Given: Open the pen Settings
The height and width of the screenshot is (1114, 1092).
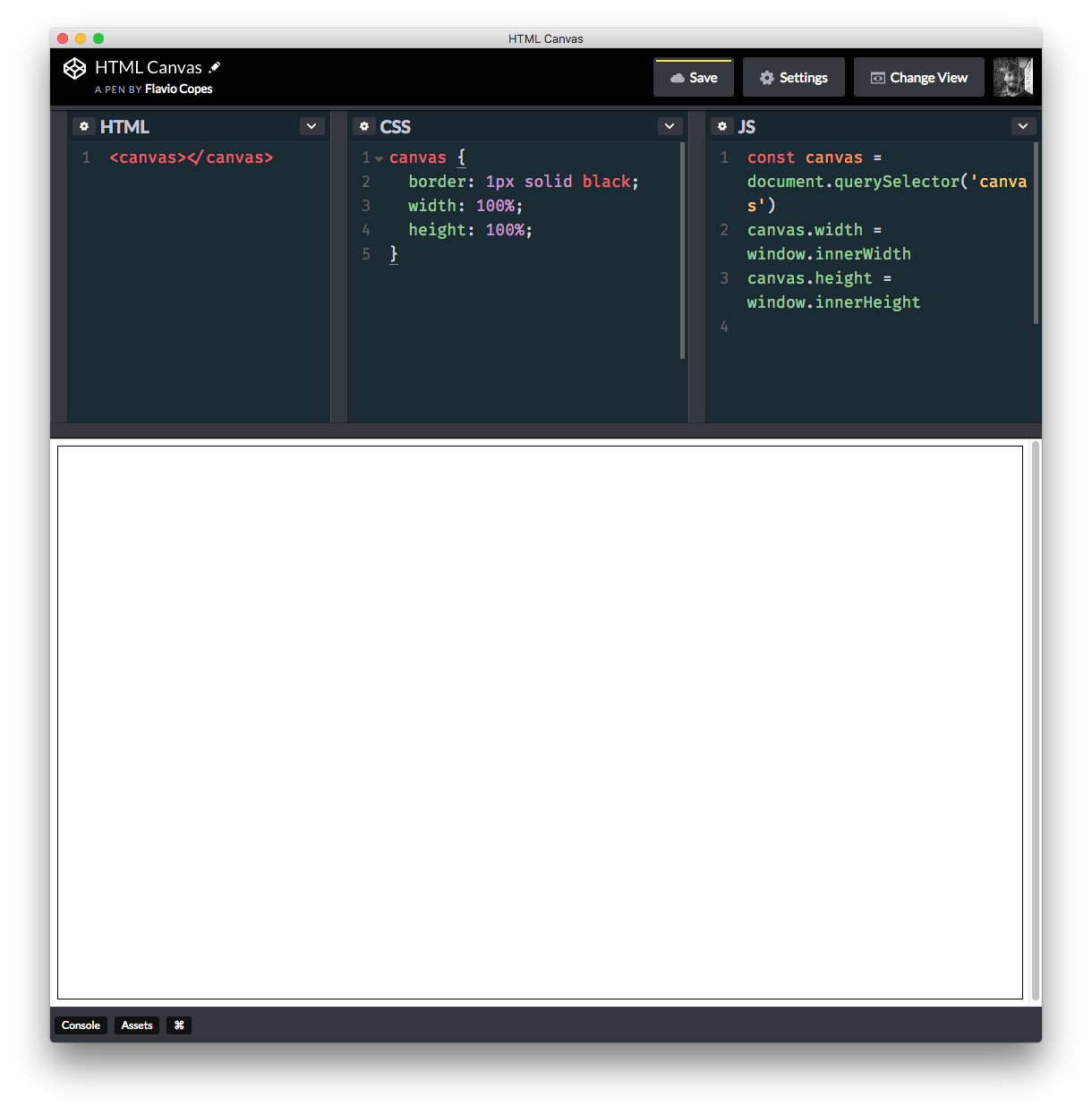Looking at the screenshot, I should point(794,78).
